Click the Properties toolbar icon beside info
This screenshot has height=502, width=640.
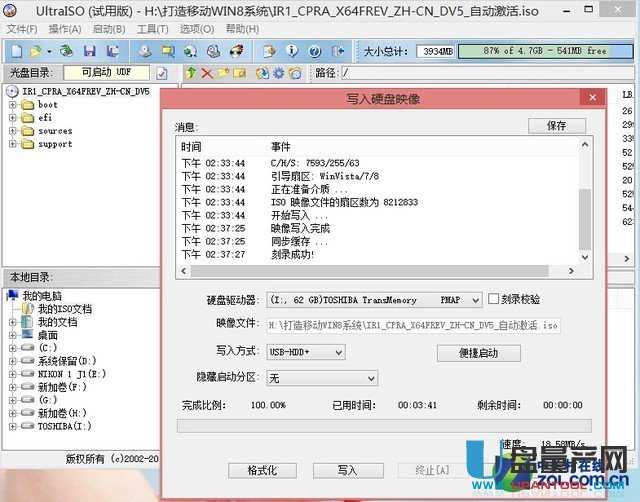pos(269,51)
